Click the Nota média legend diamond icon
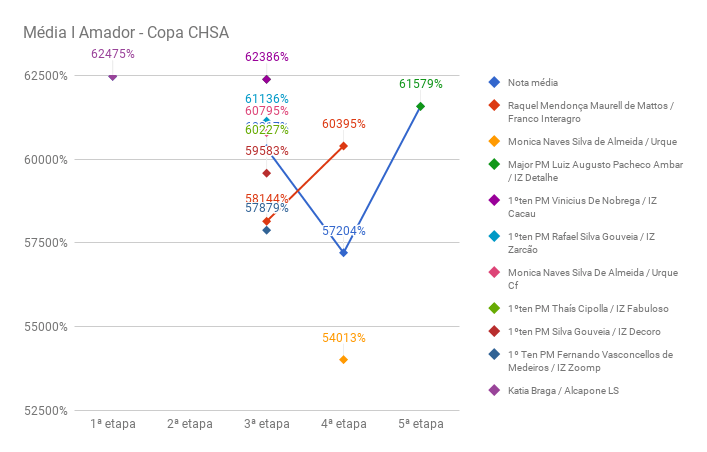 [x=494, y=82]
